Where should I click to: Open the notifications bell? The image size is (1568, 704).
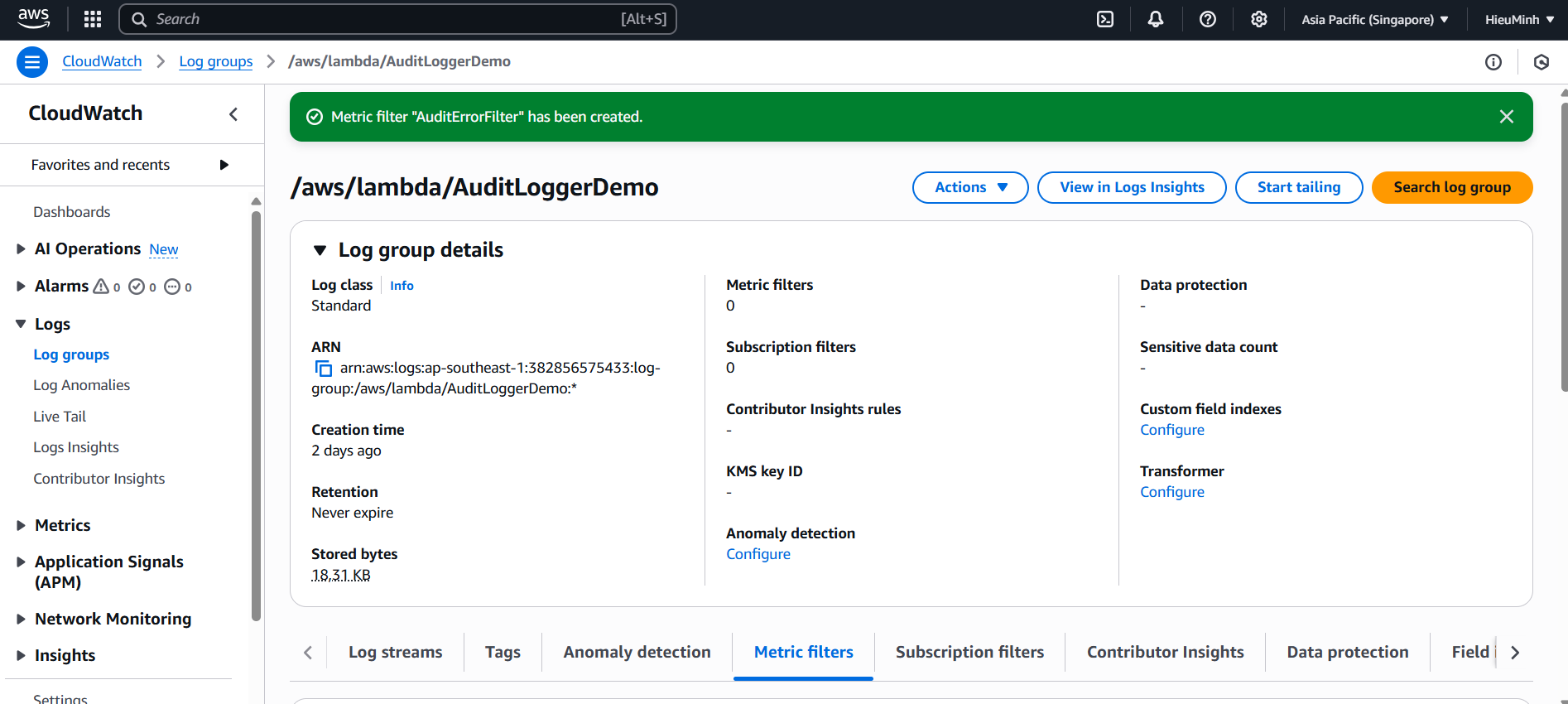(1156, 19)
